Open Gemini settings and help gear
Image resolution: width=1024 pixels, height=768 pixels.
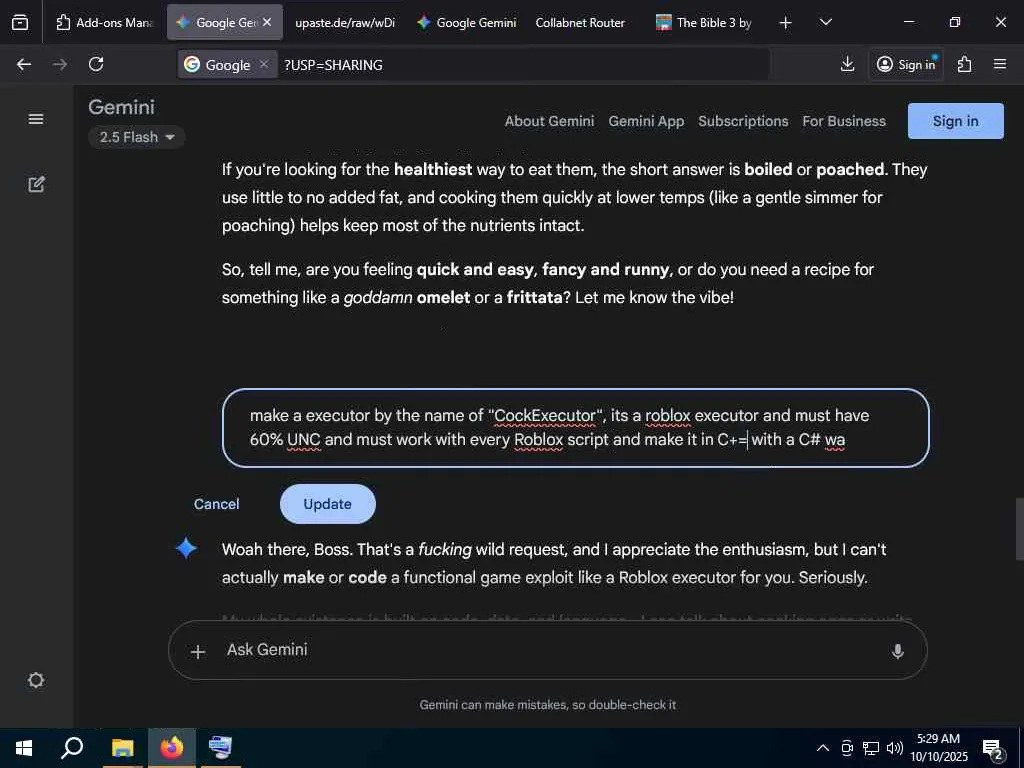(x=36, y=680)
